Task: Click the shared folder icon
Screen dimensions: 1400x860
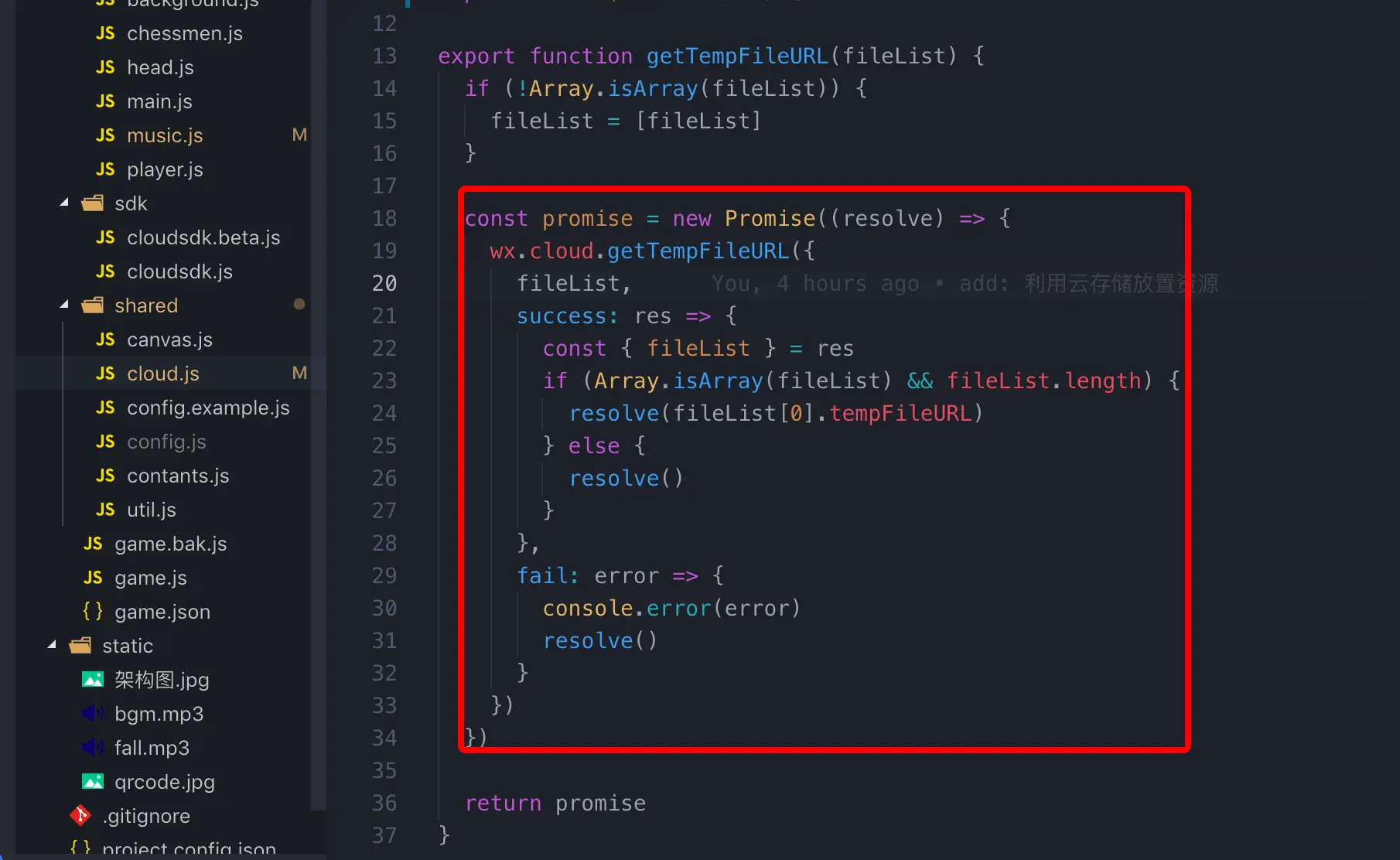Action: [93, 305]
